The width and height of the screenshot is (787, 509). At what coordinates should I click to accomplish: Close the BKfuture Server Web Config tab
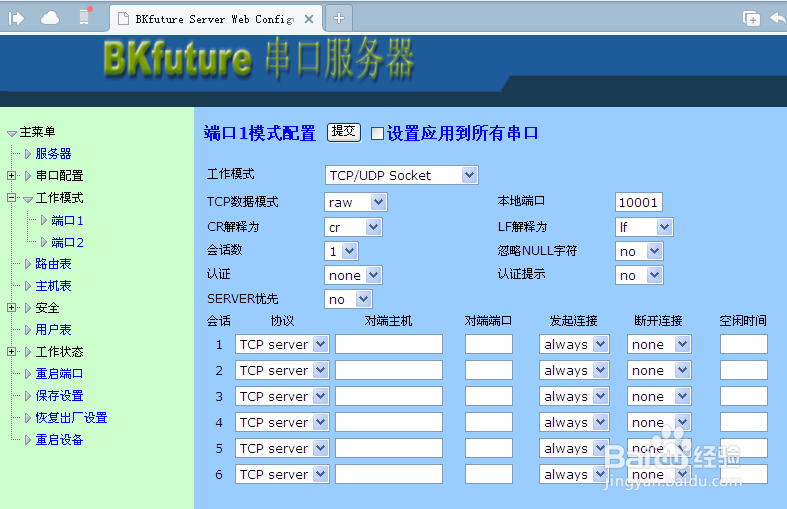coord(309,19)
